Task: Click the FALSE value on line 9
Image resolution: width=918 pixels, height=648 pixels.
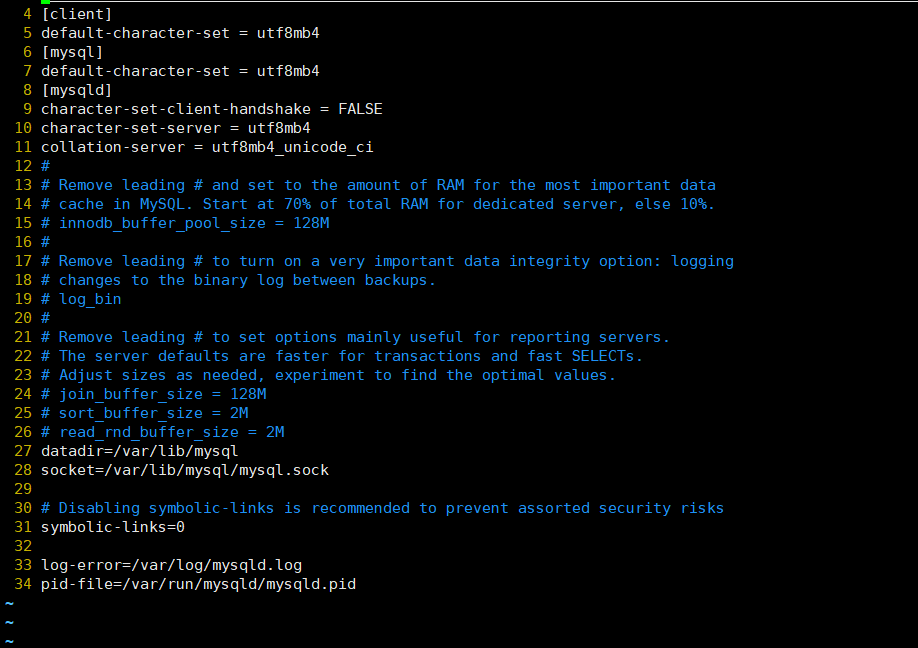Action: [360, 109]
